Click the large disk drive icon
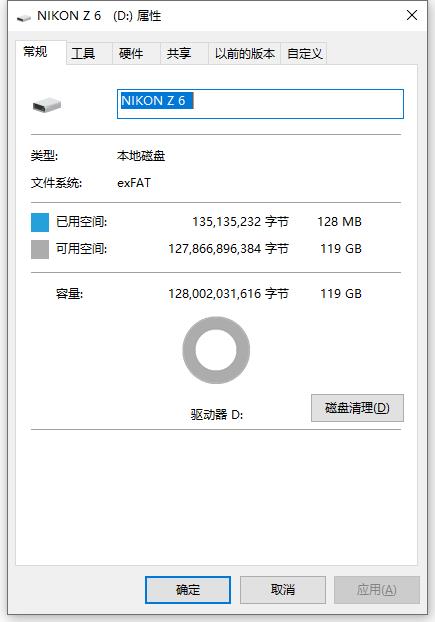The width and height of the screenshot is (435, 622). pyautogui.click(x=47, y=106)
